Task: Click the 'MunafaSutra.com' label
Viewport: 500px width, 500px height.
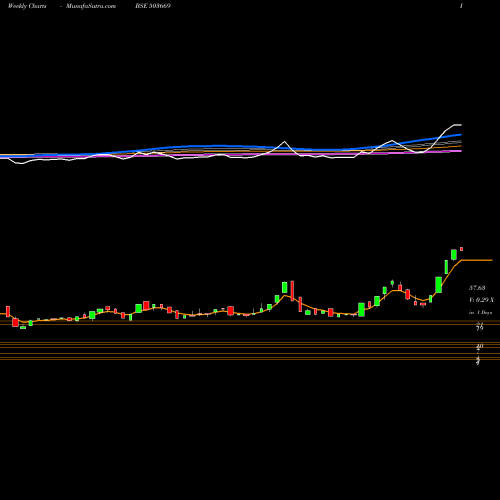Action: pos(91,6)
